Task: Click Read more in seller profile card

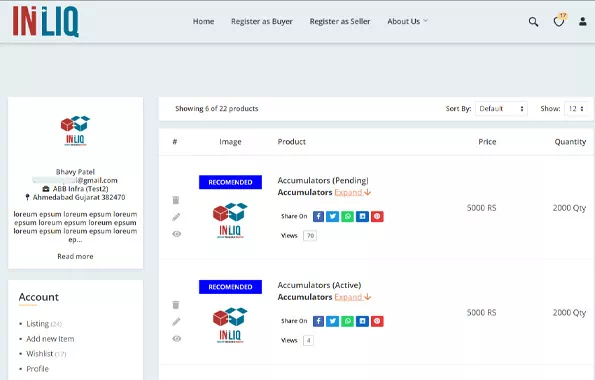Action: pyautogui.click(x=75, y=256)
